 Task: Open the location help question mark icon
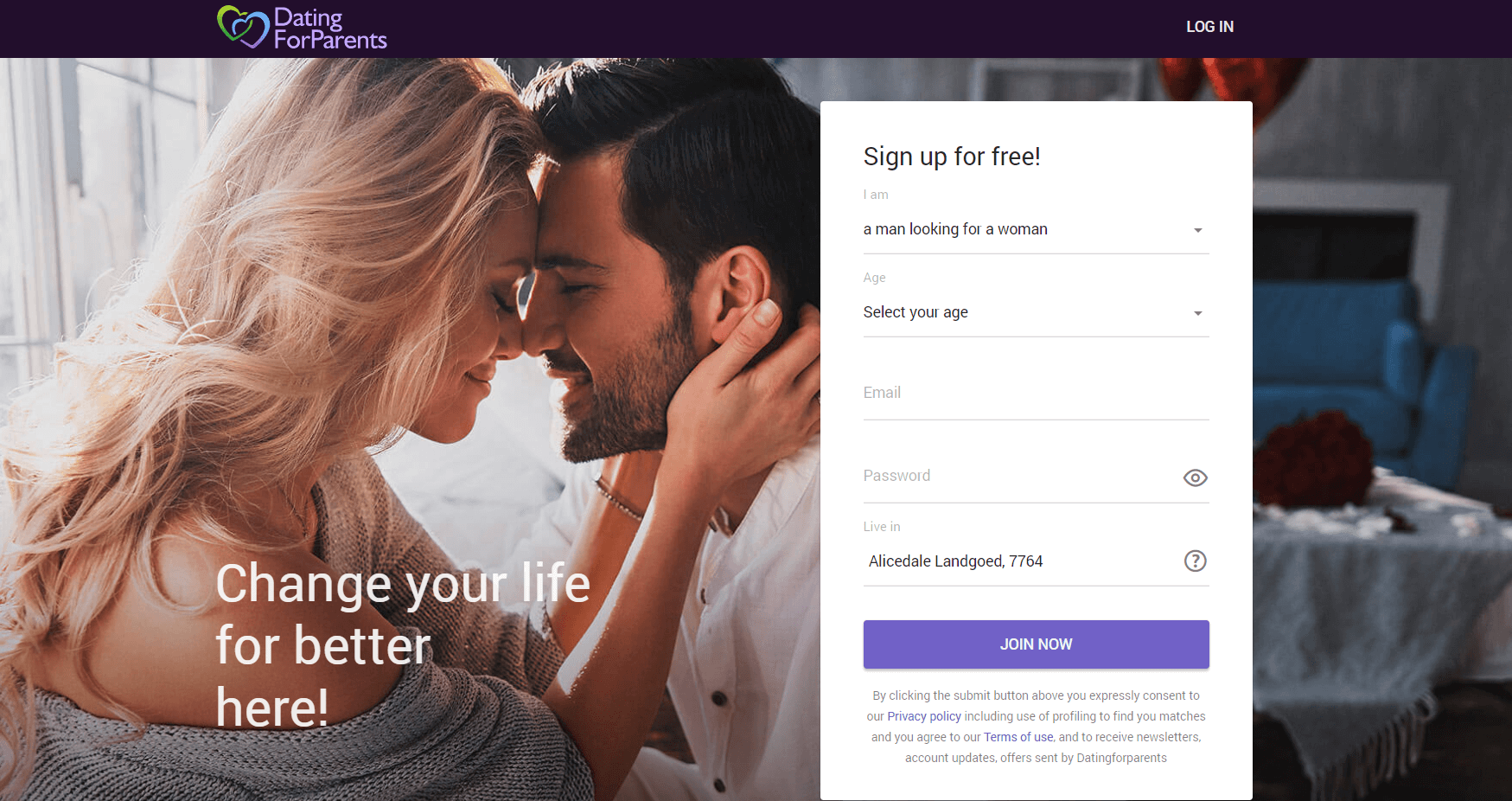coord(1195,561)
